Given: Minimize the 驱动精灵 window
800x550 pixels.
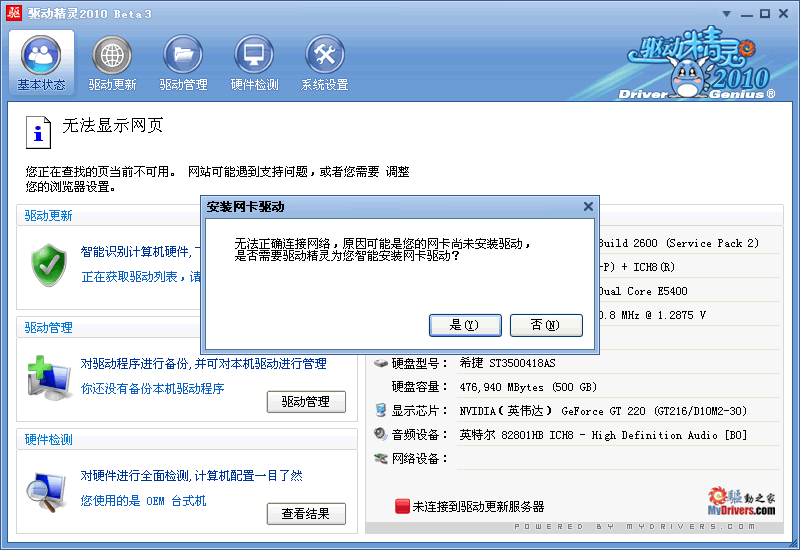Looking at the screenshot, I should click(x=747, y=14).
